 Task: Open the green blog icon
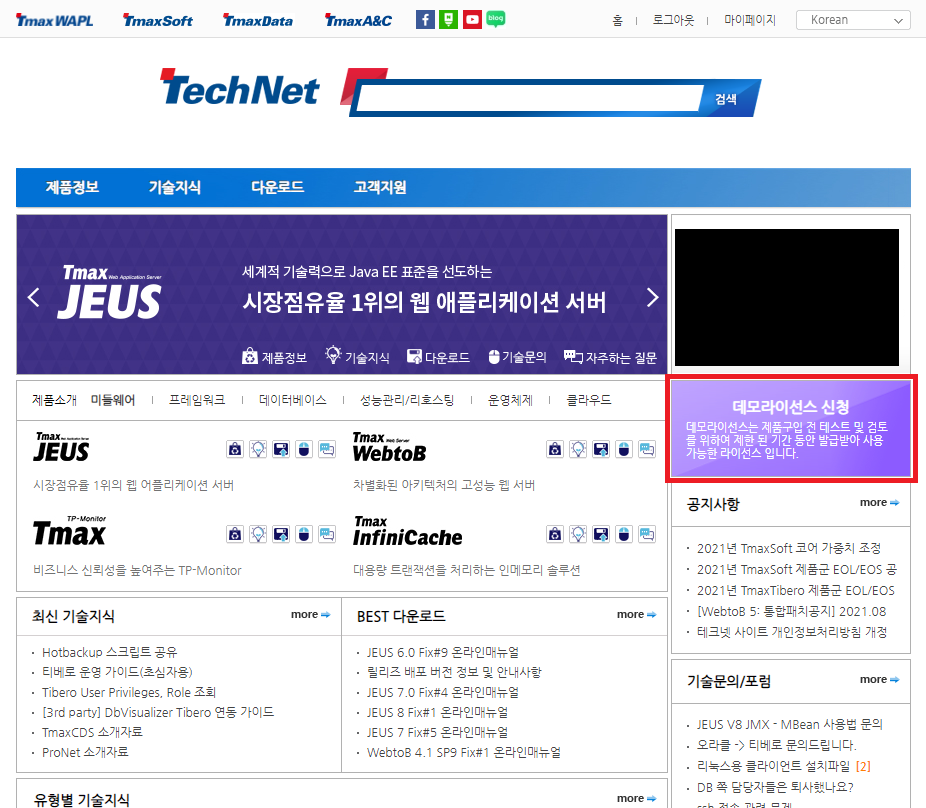pos(495,19)
